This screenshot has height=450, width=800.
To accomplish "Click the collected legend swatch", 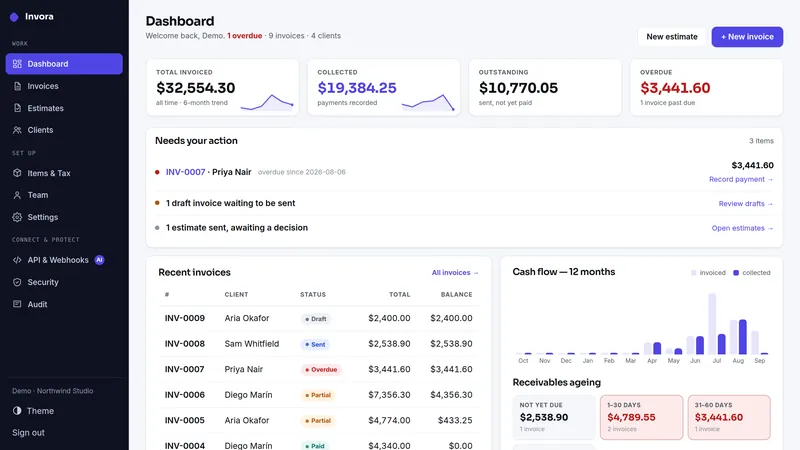I will [736, 273].
